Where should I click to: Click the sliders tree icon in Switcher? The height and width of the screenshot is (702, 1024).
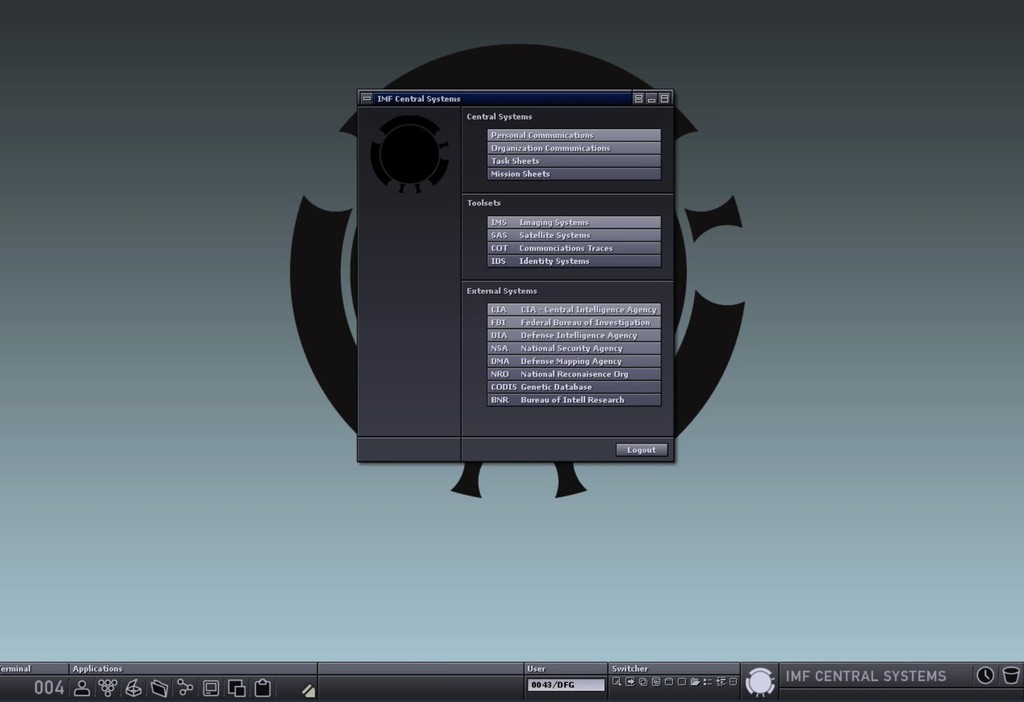point(721,682)
